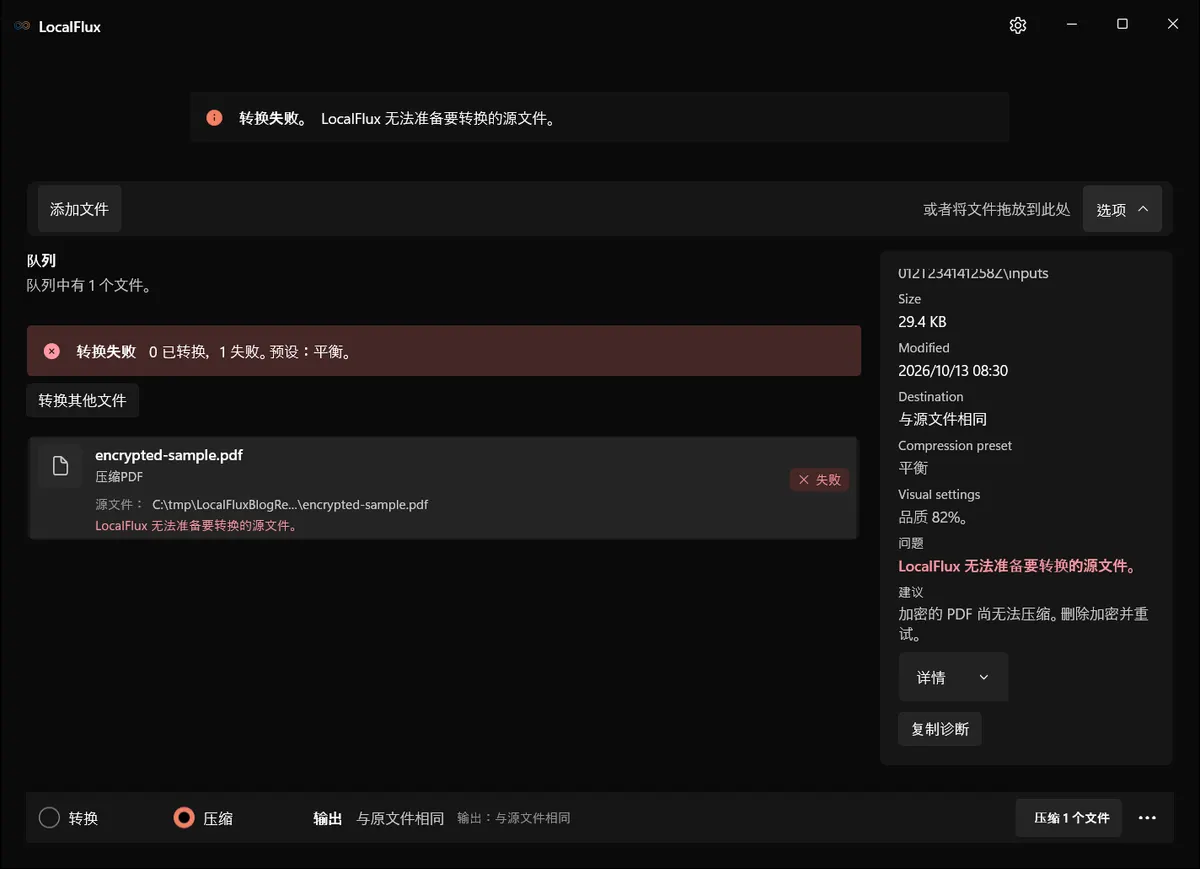The height and width of the screenshot is (869, 1200).
Task: Click the 或者将文件拖放到此处 drop hint
Action: click(997, 209)
